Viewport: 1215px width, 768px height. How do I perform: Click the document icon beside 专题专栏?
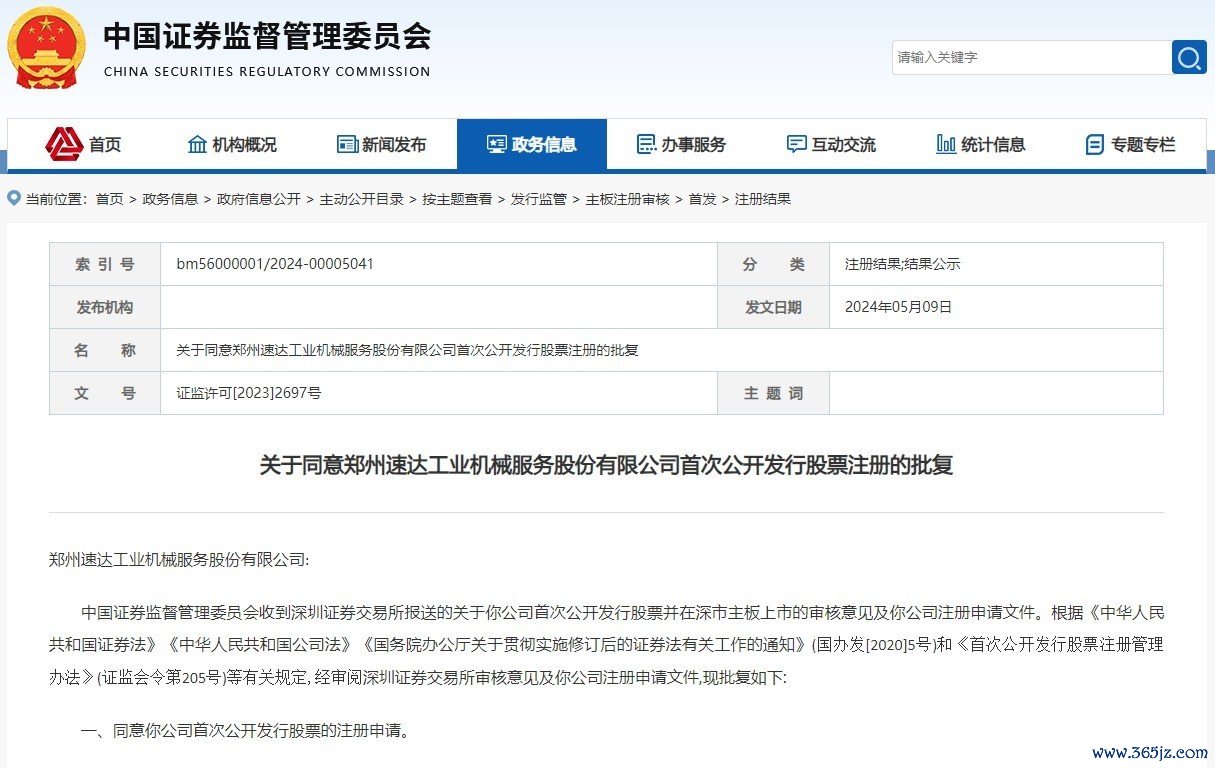(1095, 144)
